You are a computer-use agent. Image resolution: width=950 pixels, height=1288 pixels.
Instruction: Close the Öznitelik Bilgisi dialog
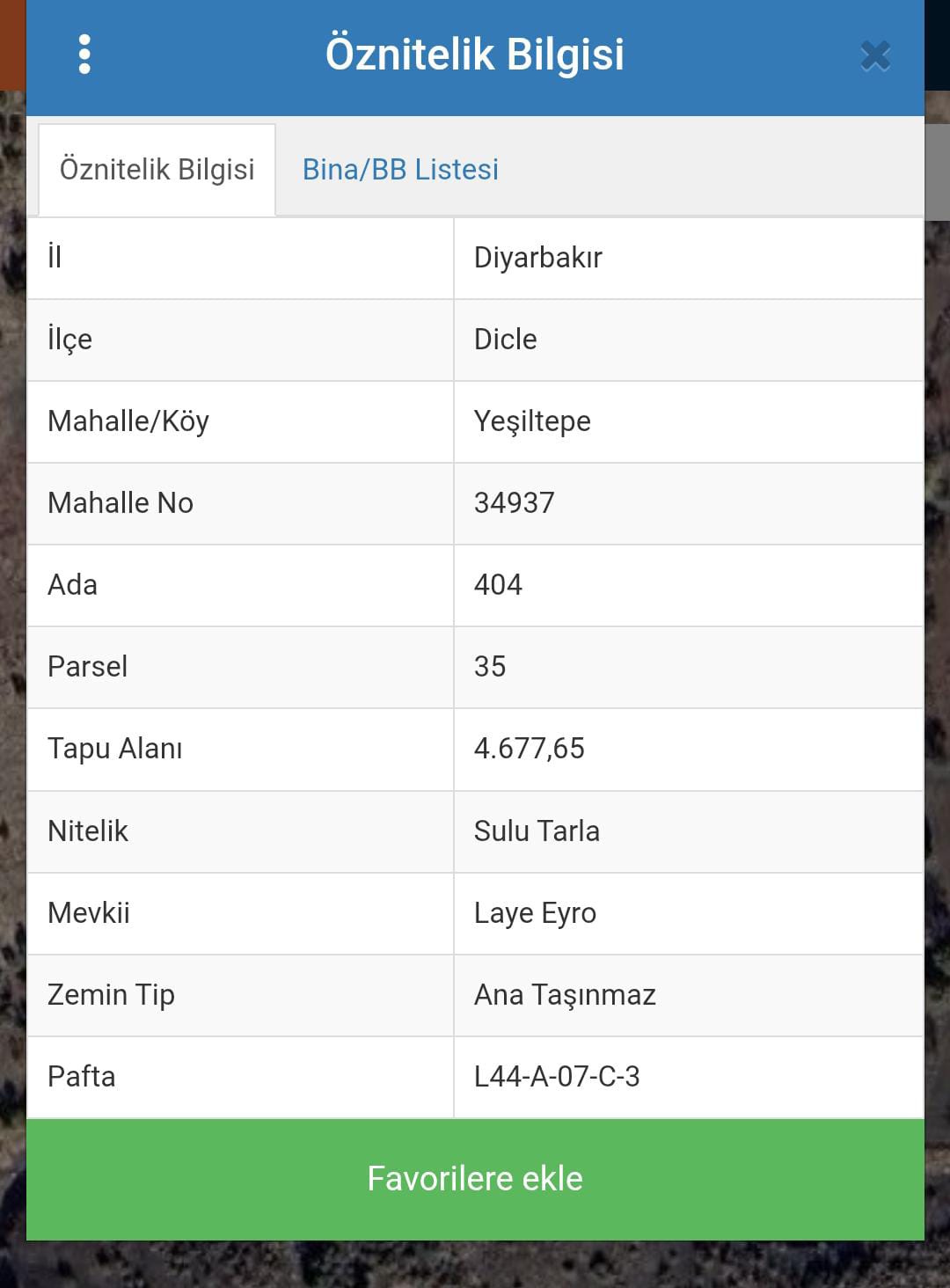[x=875, y=55]
